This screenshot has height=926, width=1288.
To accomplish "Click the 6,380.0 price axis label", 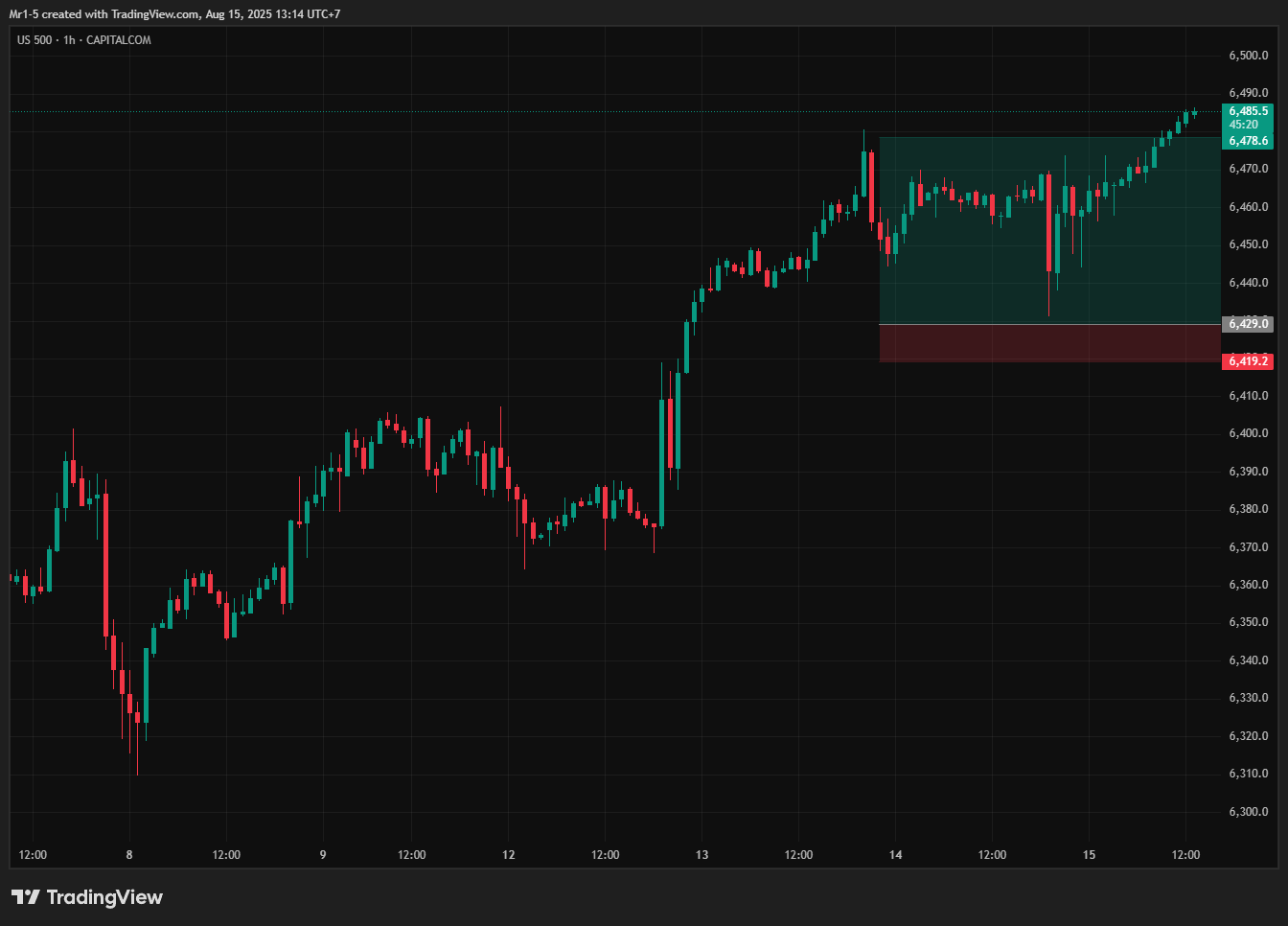I will click(1248, 509).
